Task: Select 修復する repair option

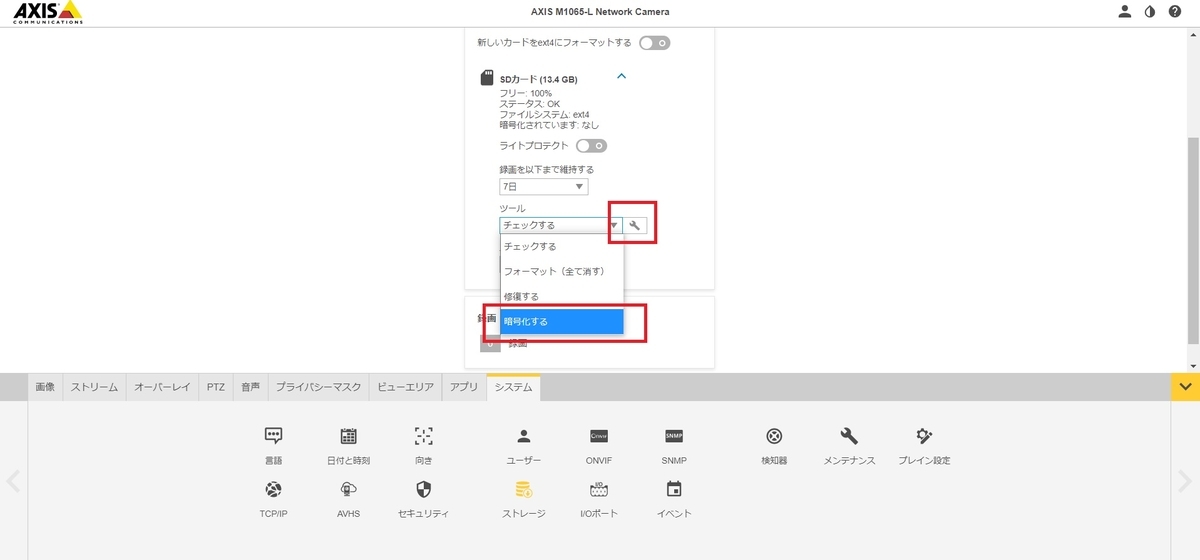Action: pyautogui.click(x=562, y=297)
